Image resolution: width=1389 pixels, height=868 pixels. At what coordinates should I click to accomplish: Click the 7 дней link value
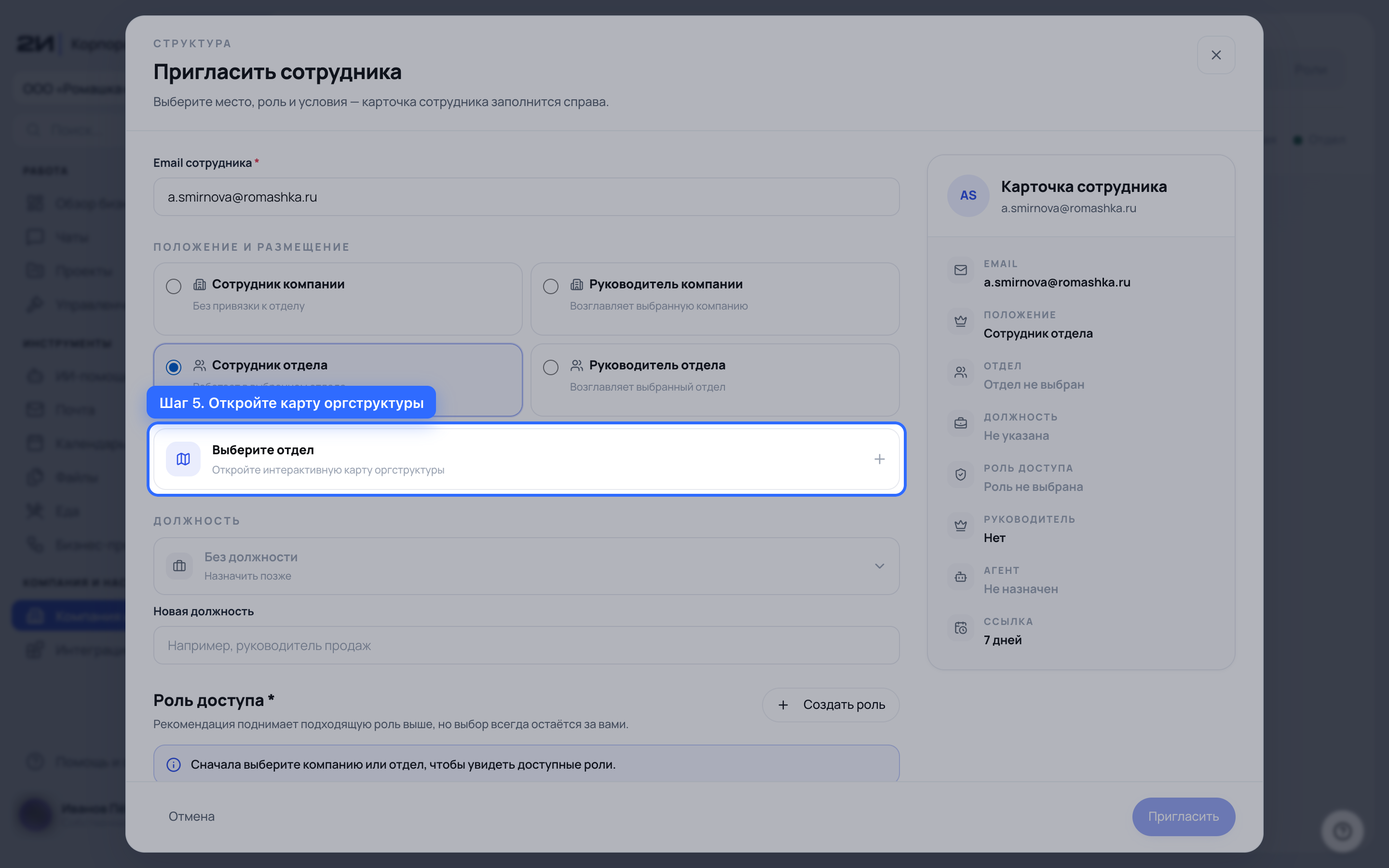point(1002,640)
